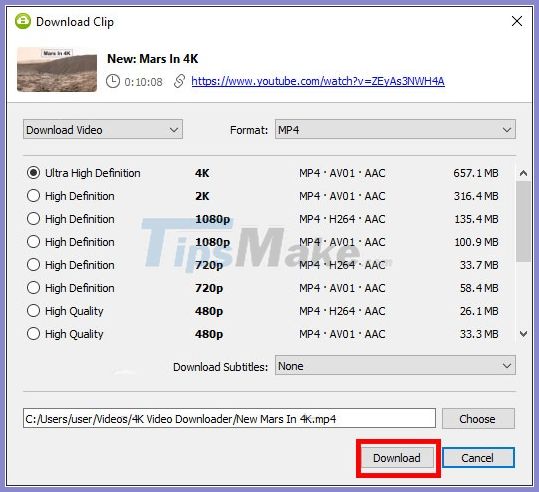The width and height of the screenshot is (539, 492).
Task: Expand the Download Subtitles dropdown
Action: click(x=395, y=366)
